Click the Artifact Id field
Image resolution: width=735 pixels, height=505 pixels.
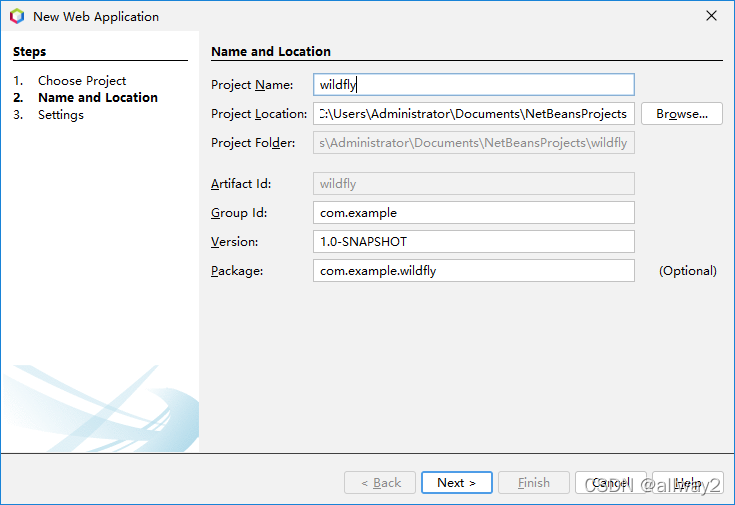[473, 184]
